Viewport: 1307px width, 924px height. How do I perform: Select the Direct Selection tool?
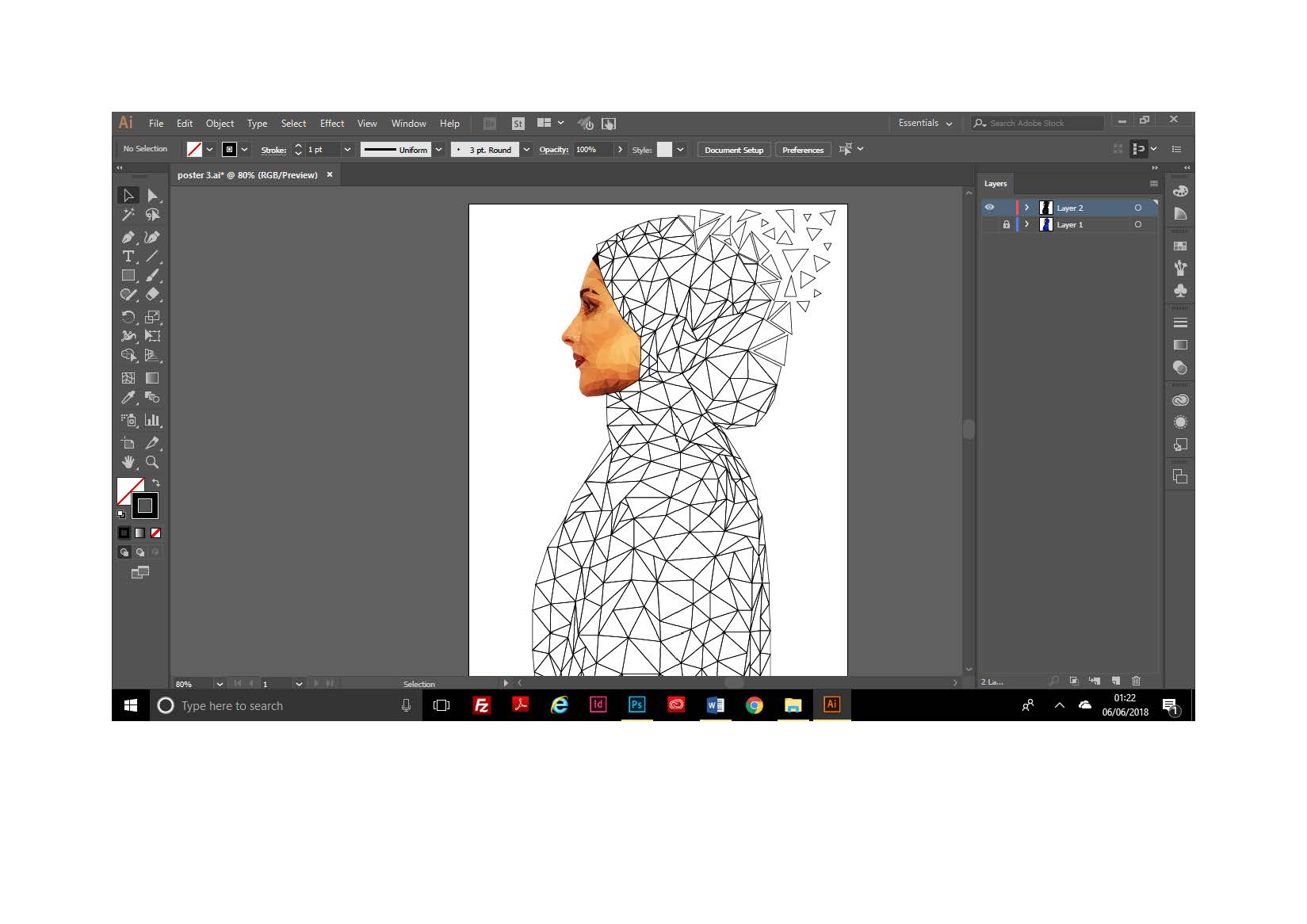152,196
